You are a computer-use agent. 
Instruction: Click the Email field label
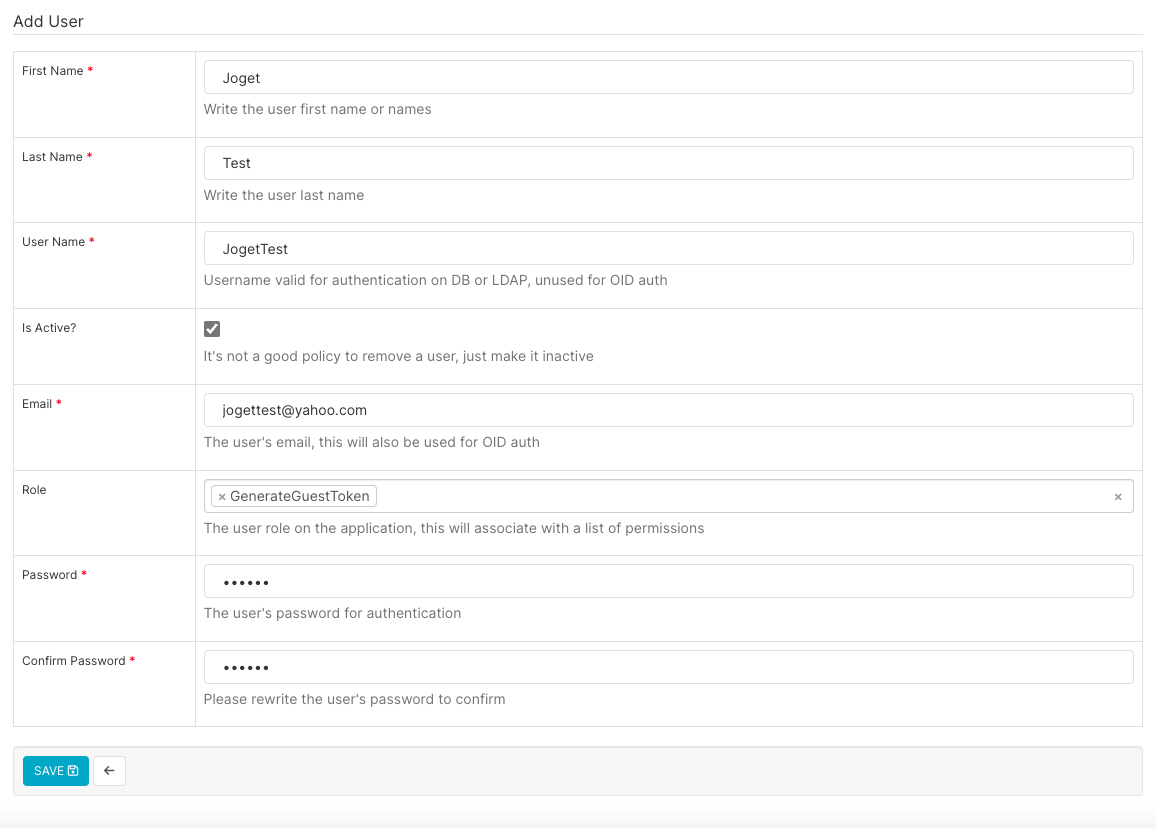(37, 404)
